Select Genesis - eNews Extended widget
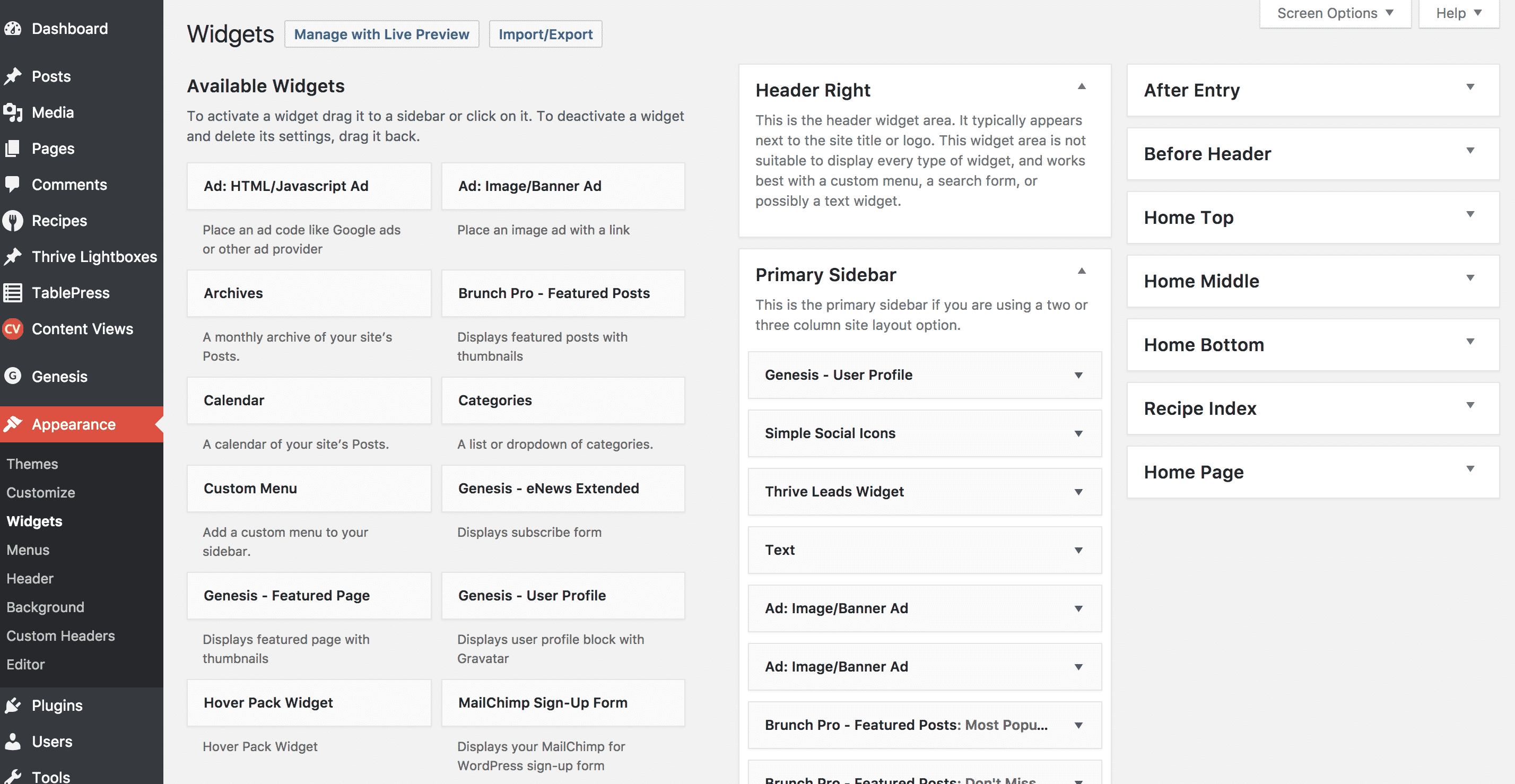This screenshot has height=784, width=1515. [x=563, y=488]
